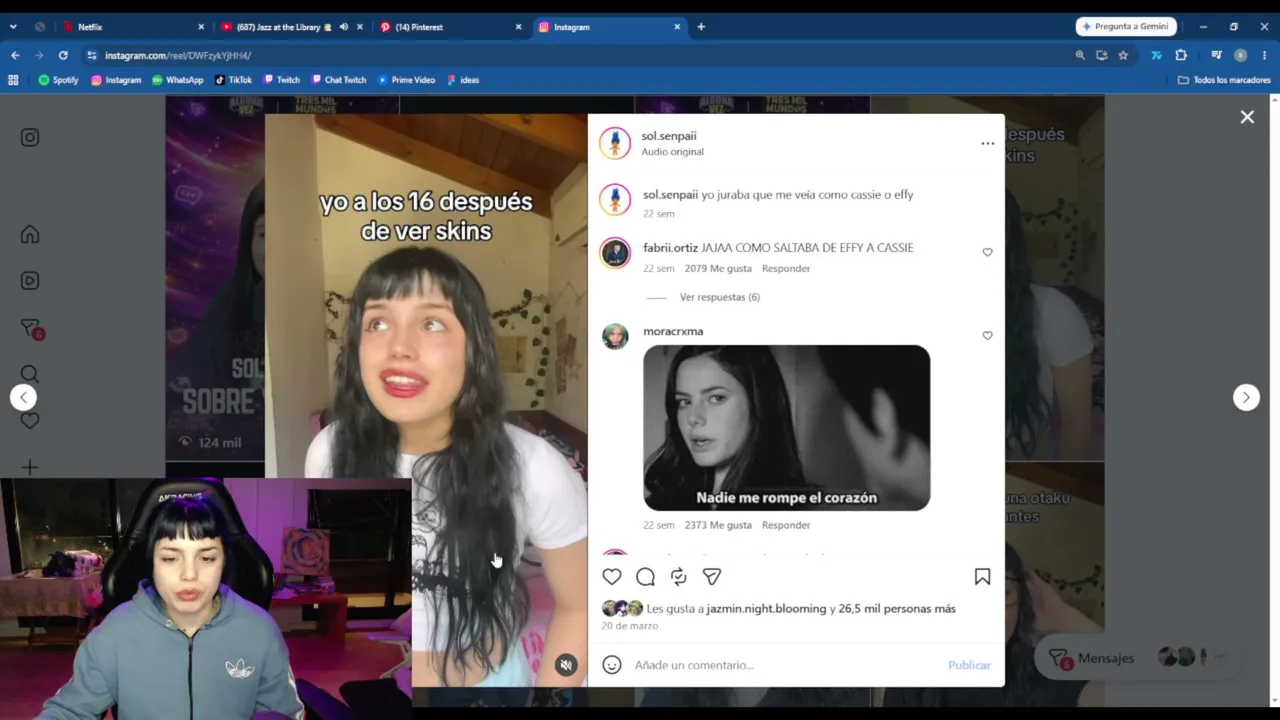The image size is (1280, 720).
Task: Go back in the browser
Action: (x=15, y=55)
